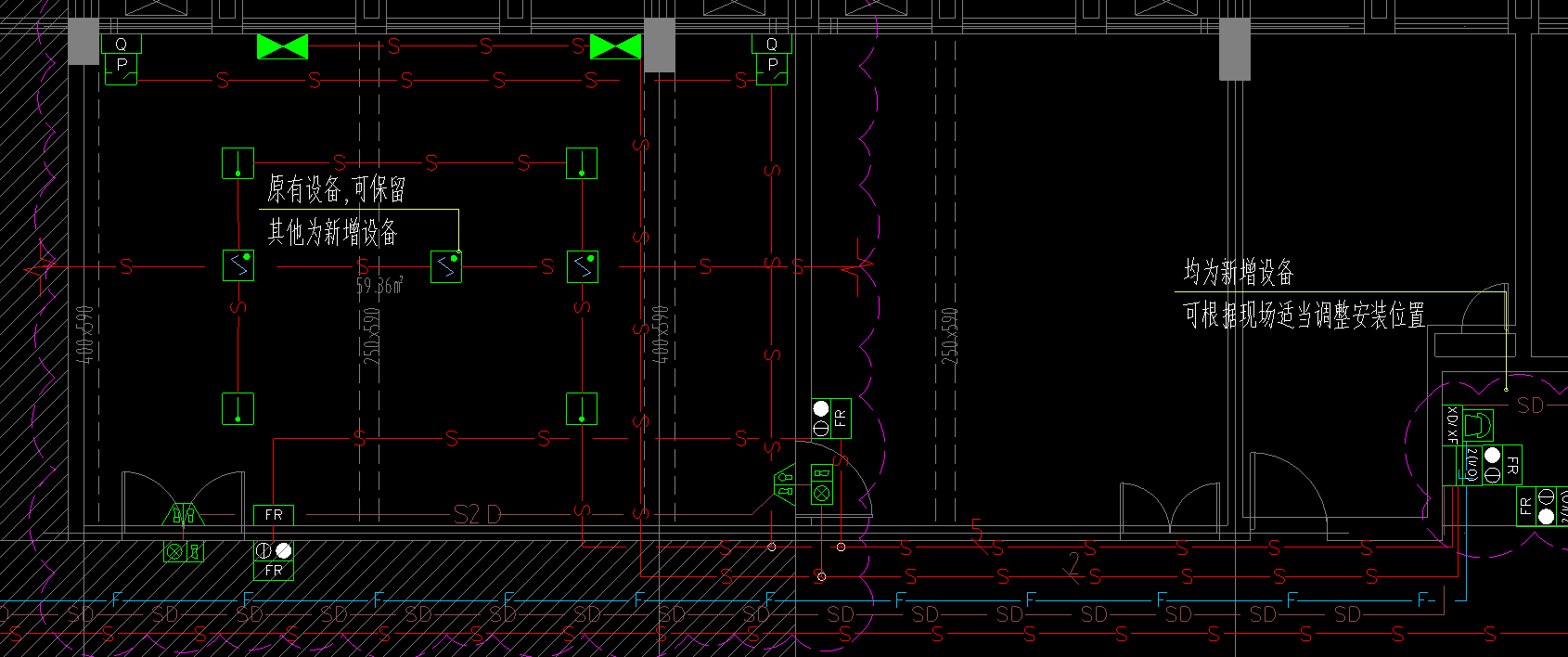Click the left Q device box
Screen dimensions: 1568x657
(x=122, y=44)
